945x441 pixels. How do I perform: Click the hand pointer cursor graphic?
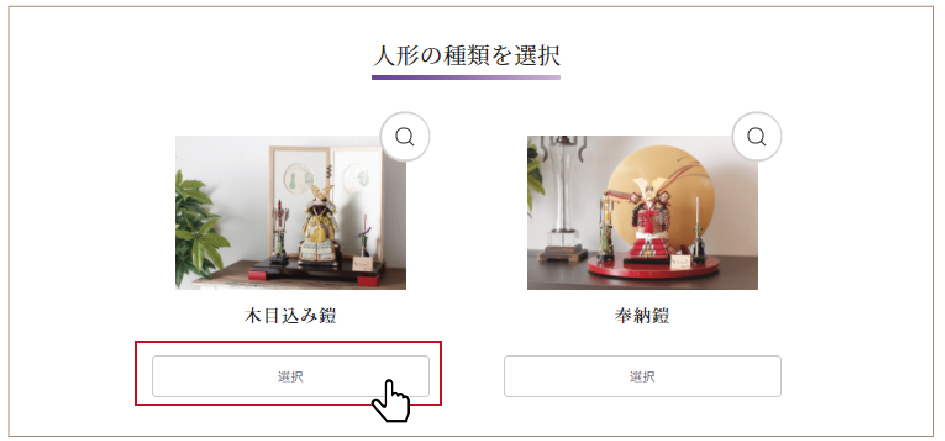[391, 401]
